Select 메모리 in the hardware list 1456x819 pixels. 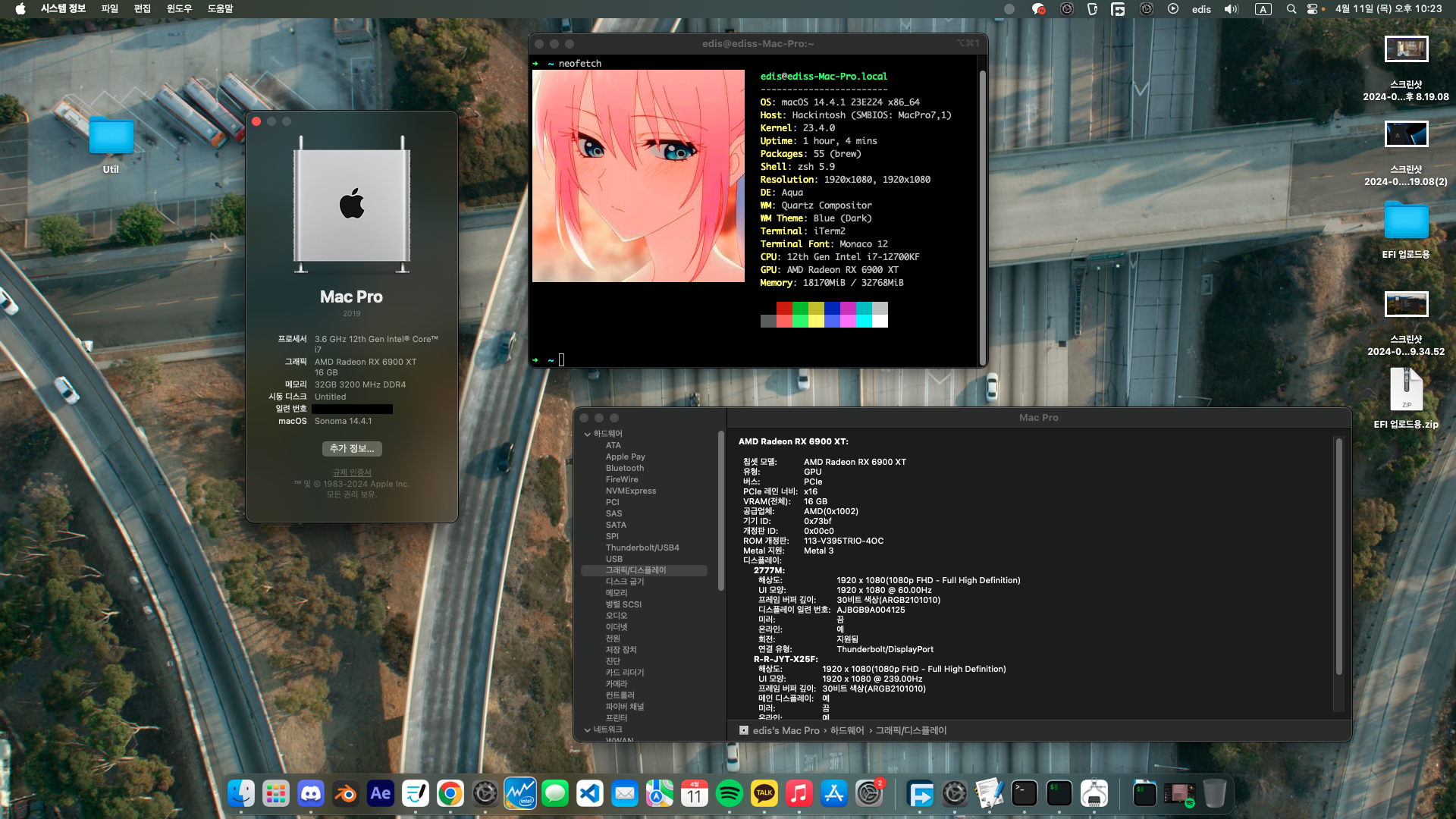(x=617, y=593)
